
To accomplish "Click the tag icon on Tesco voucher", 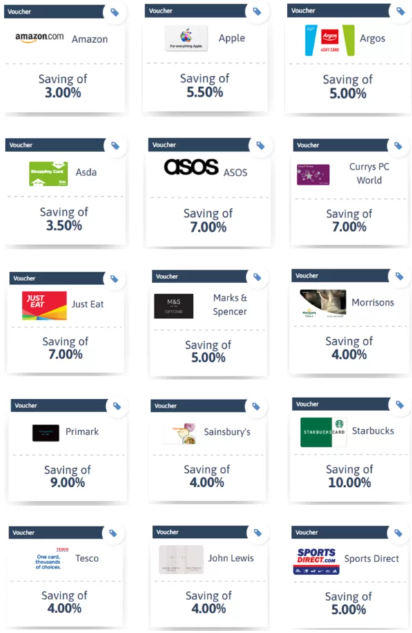I will 113,533.
